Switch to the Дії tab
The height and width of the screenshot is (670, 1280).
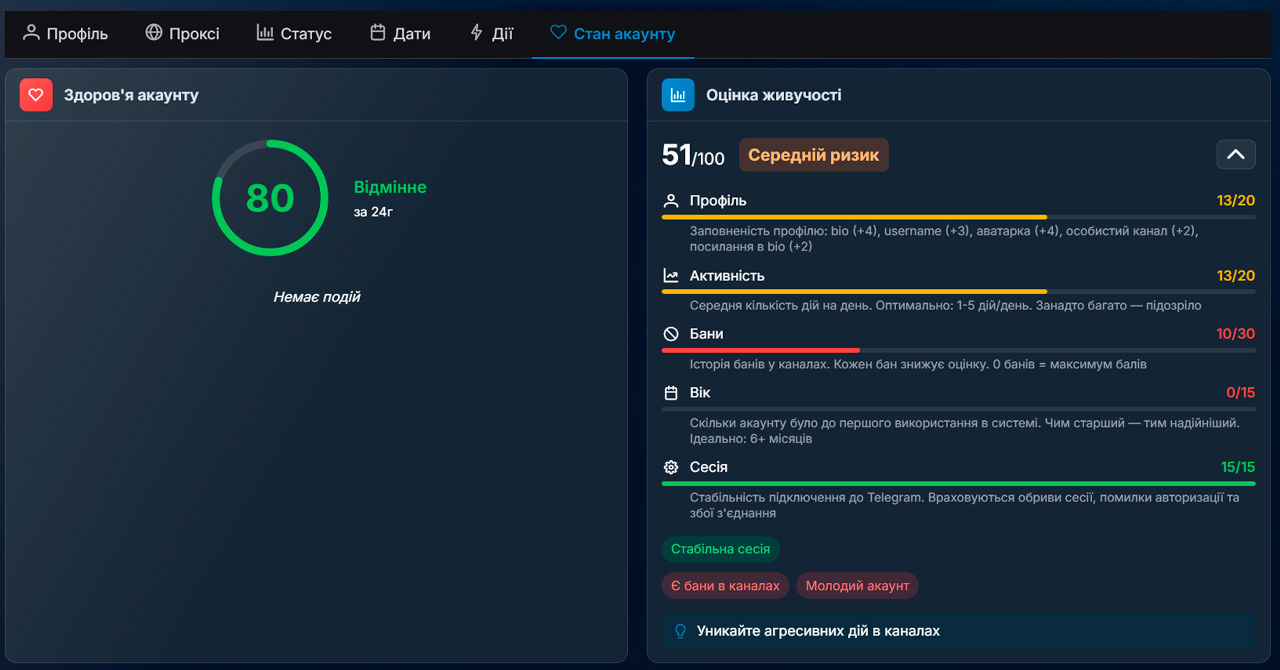point(491,34)
